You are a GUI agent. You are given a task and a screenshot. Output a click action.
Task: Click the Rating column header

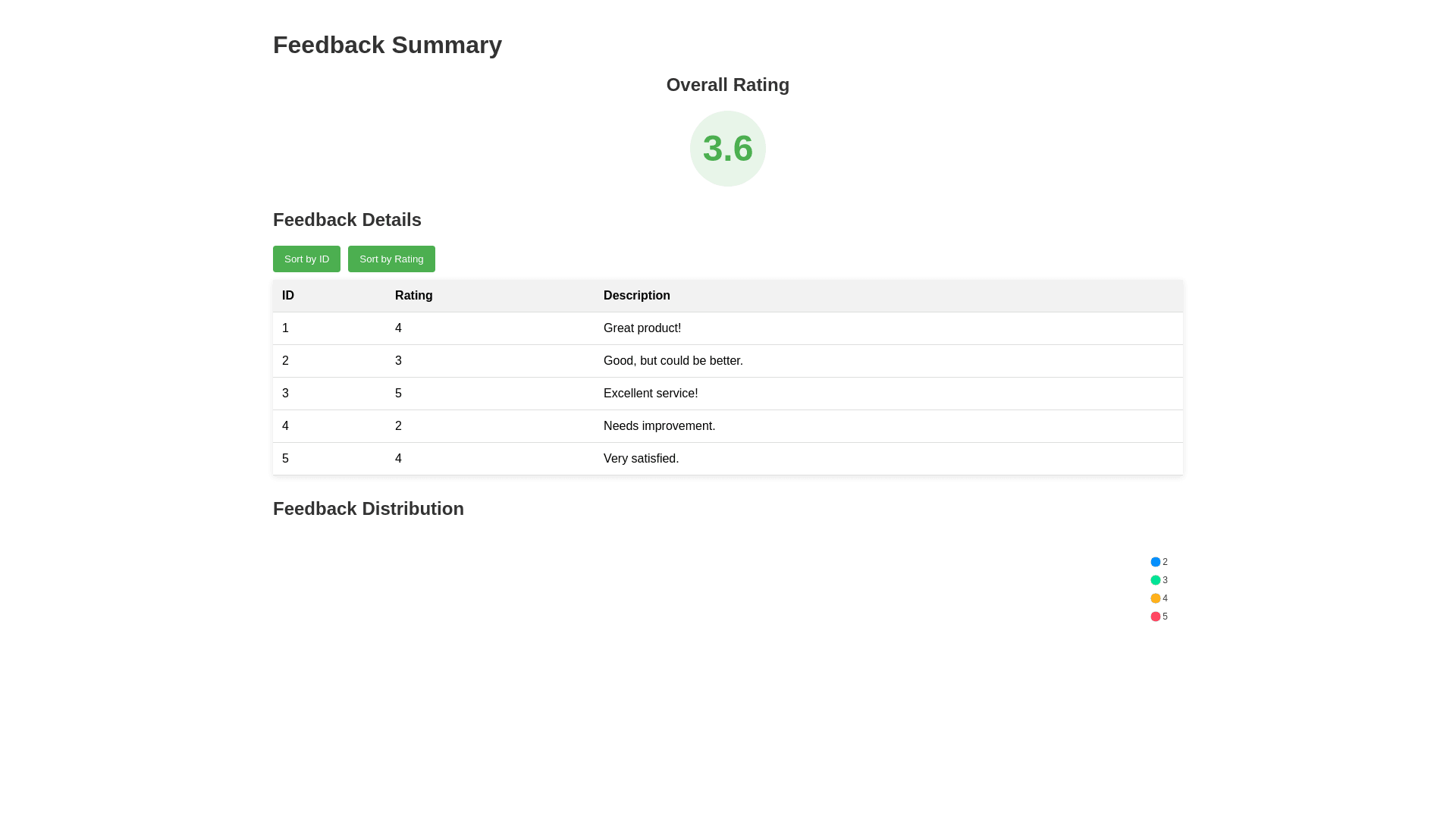click(413, 296)
